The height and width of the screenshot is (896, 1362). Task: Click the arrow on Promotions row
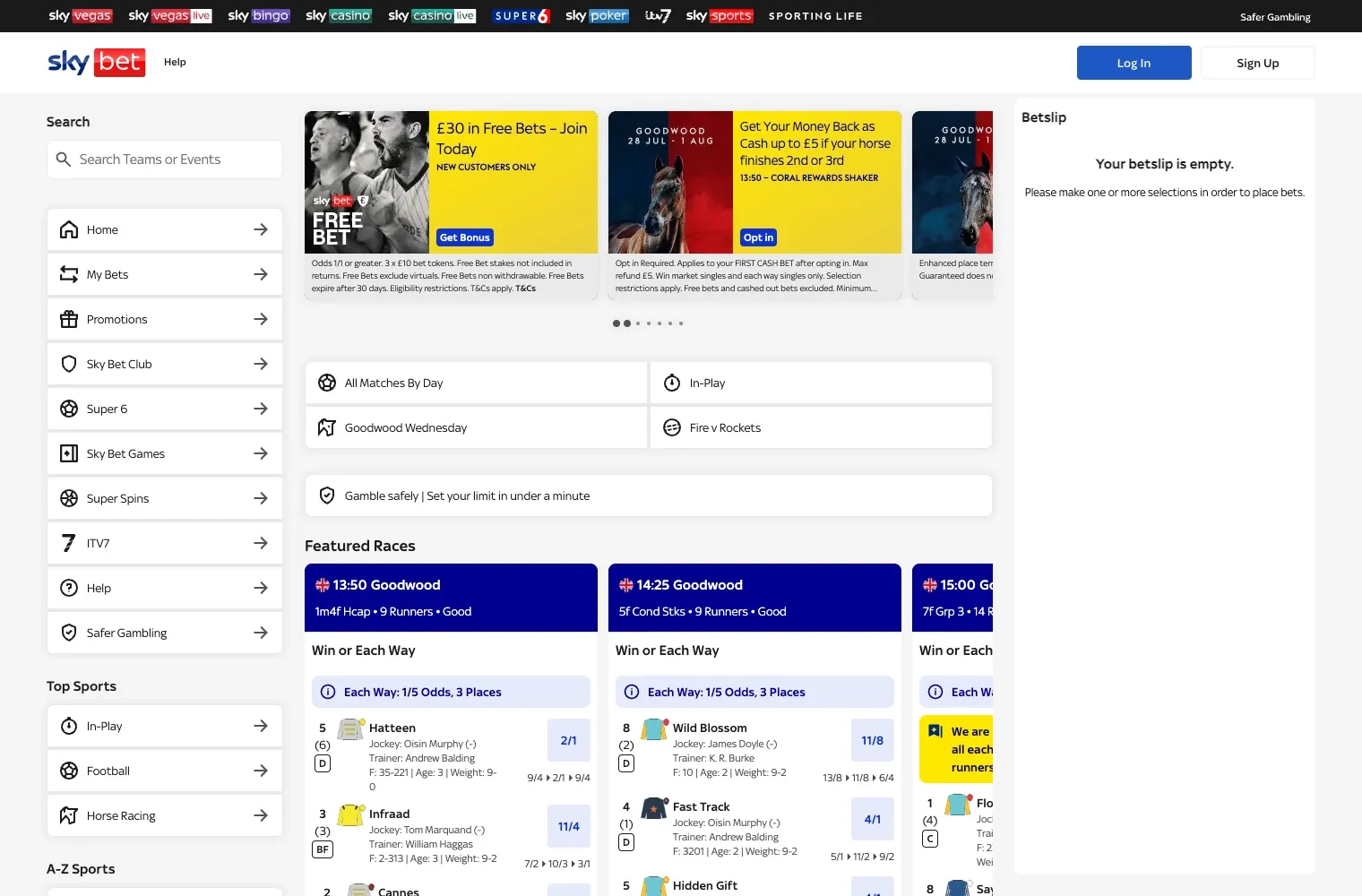pos(261,319)
